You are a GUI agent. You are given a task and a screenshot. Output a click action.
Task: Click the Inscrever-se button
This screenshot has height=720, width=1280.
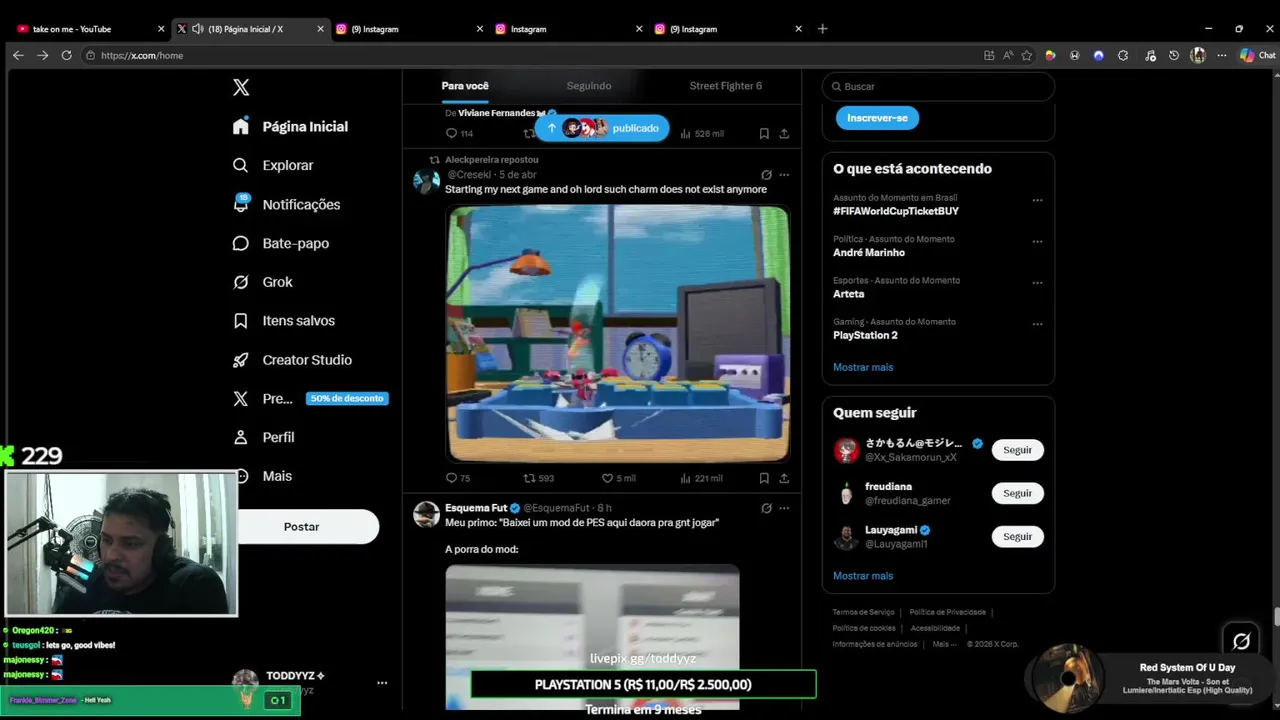(x=877, y=118)
